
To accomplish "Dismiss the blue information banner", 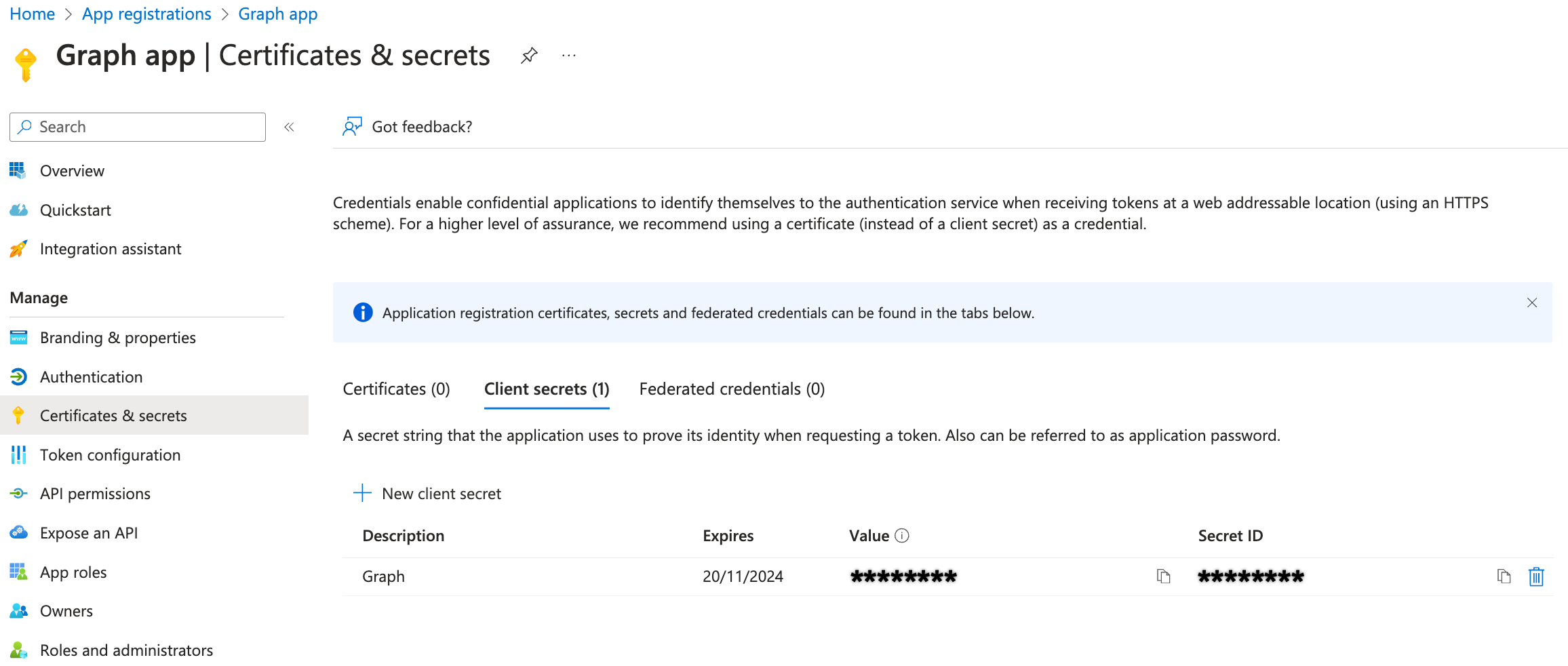I will [x=1531, y=302].
